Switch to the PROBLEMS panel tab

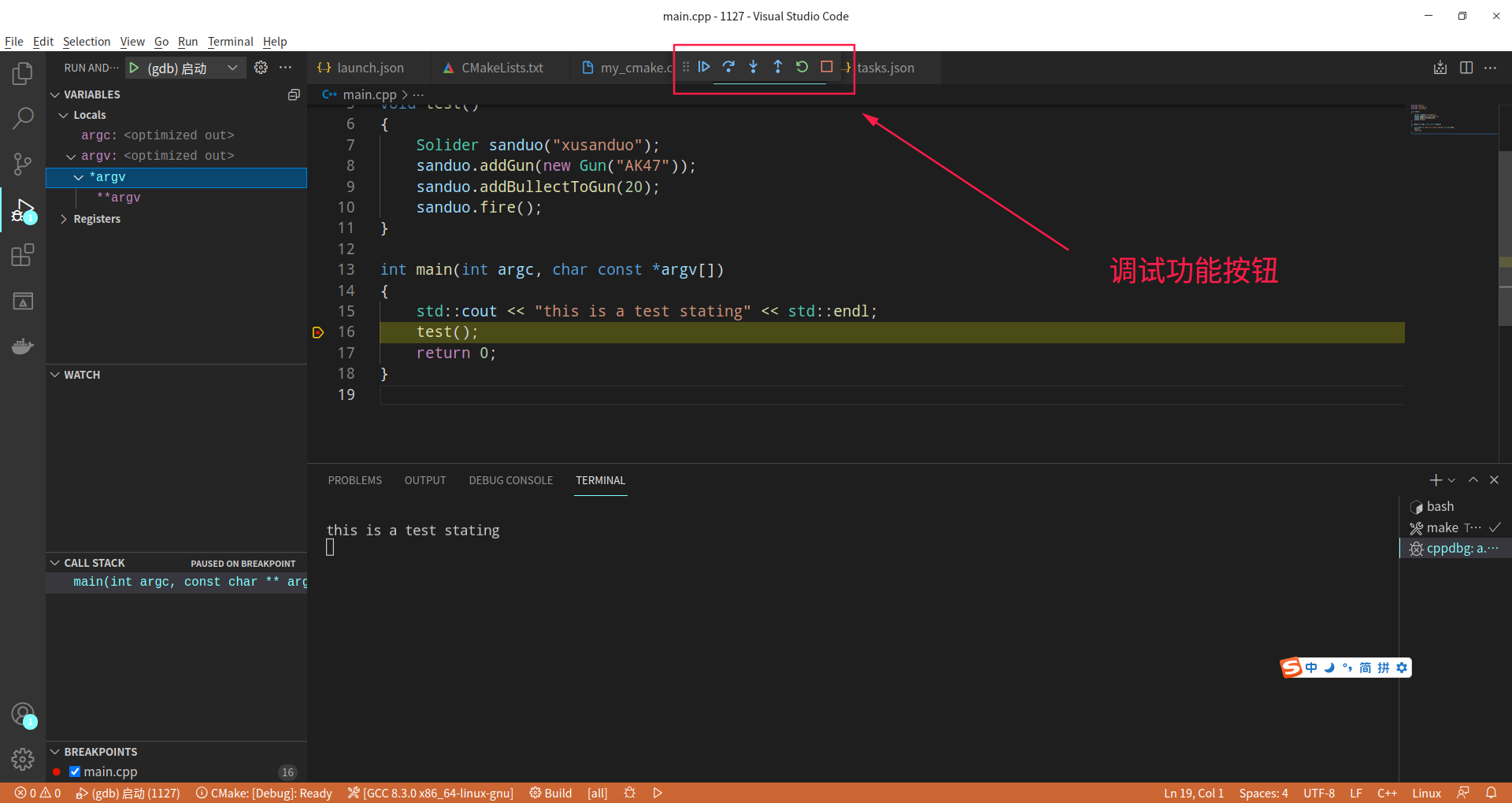coord(354,480)
